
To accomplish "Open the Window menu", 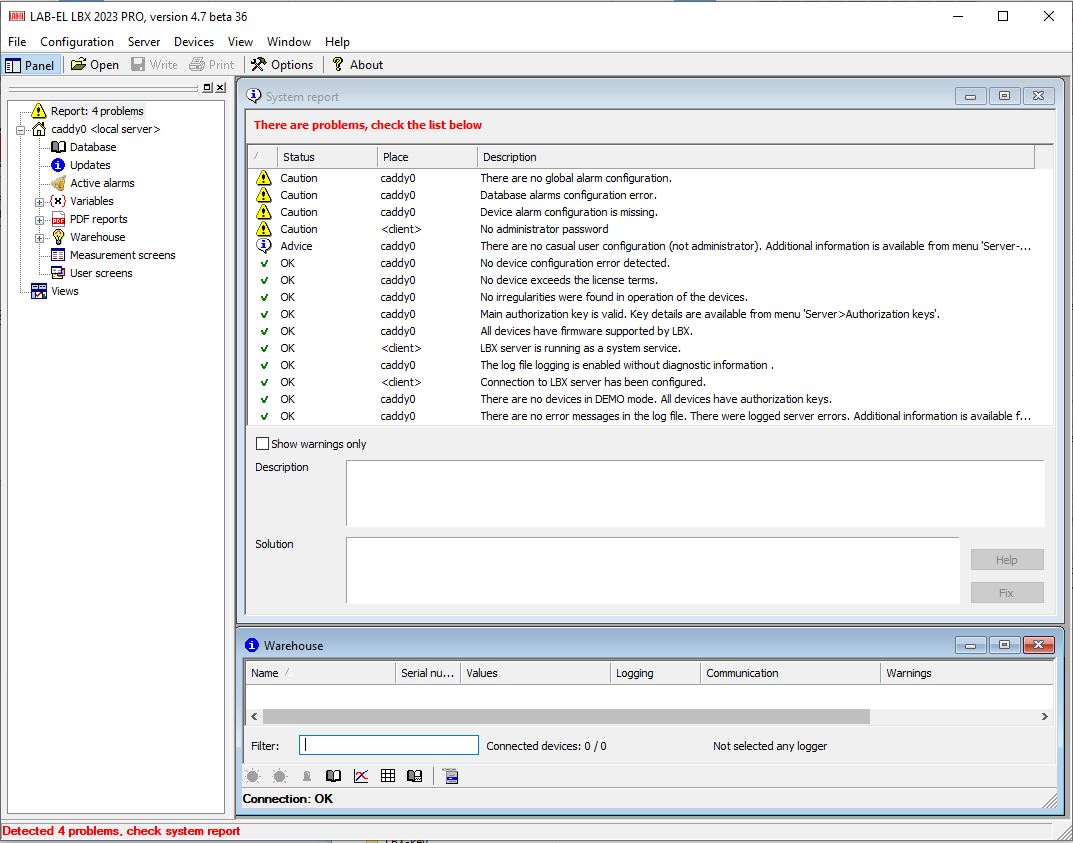I will (289, 42).
